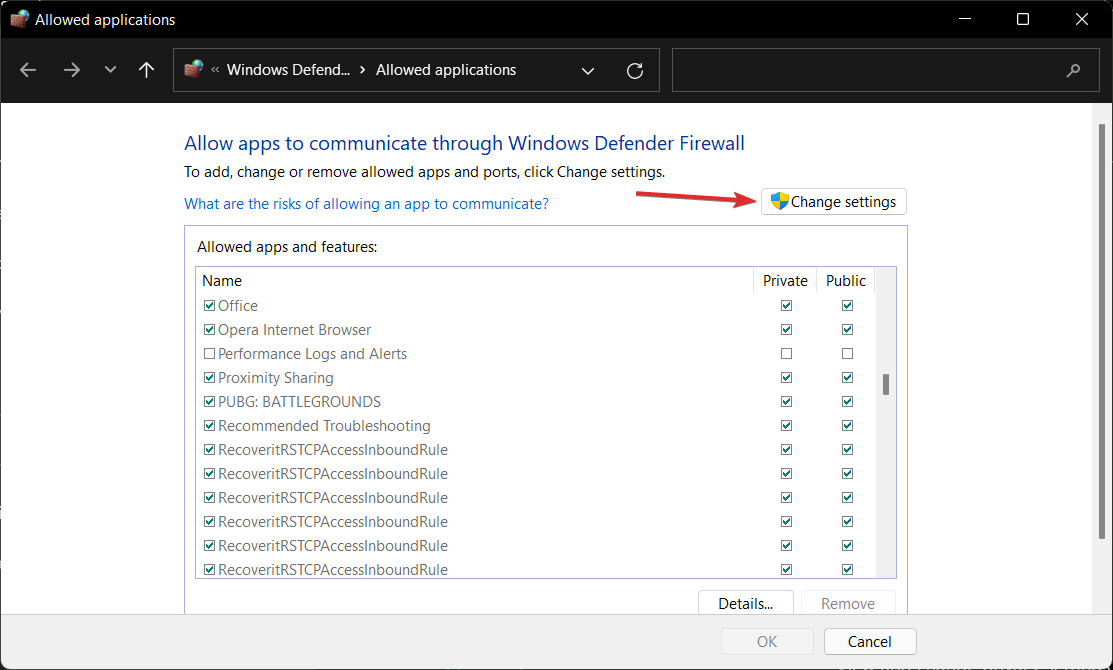
Task: Select Allowed applications breadcrumb item
Action: pos(446,70)
